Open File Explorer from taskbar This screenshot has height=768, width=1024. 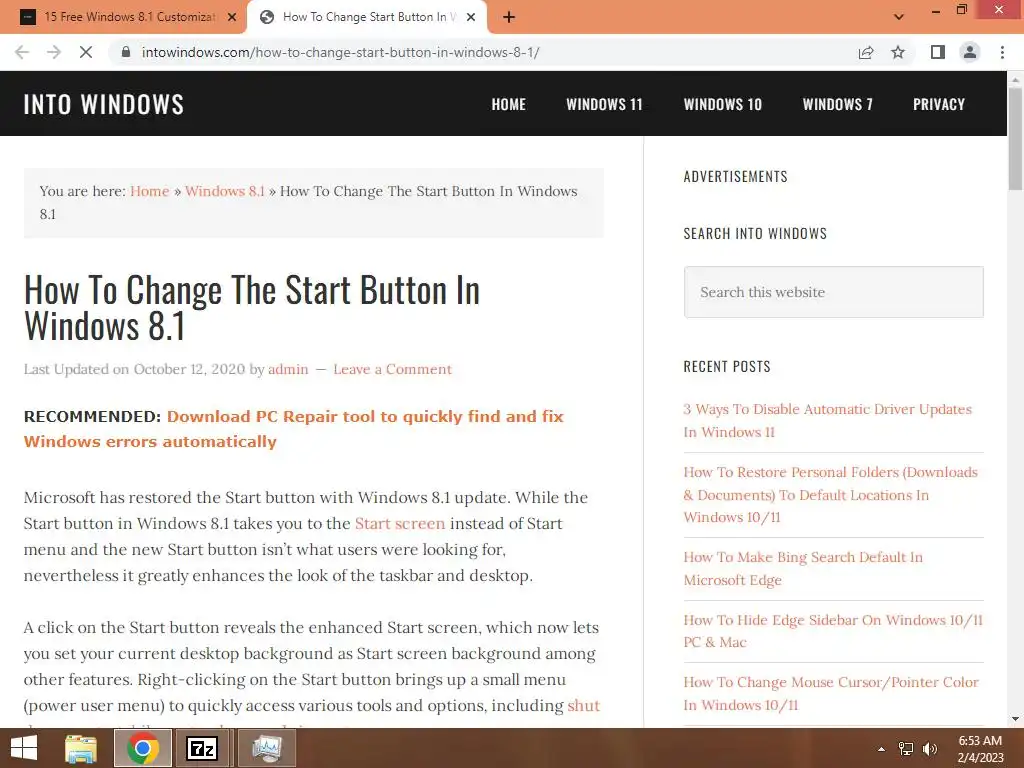[81, 748]
